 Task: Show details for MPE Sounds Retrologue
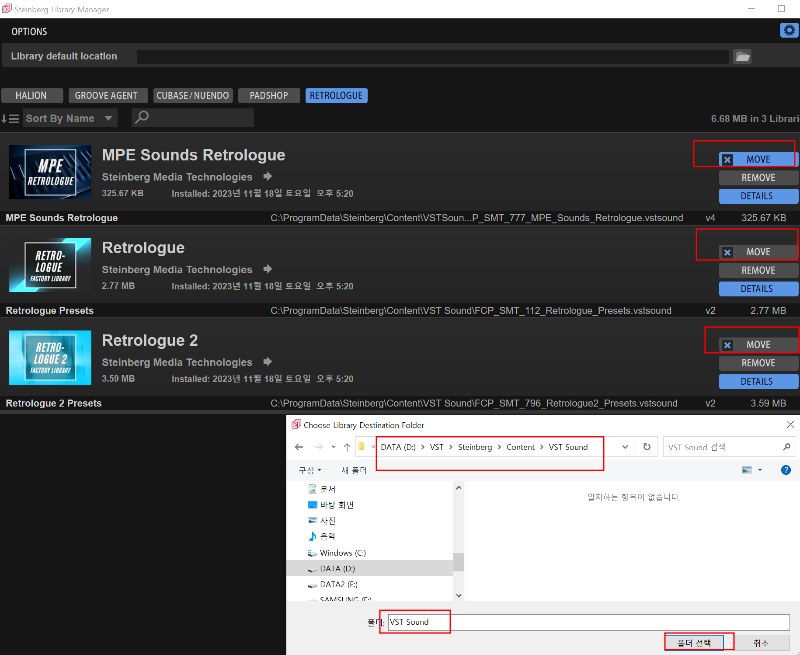(x=758, y=196)
